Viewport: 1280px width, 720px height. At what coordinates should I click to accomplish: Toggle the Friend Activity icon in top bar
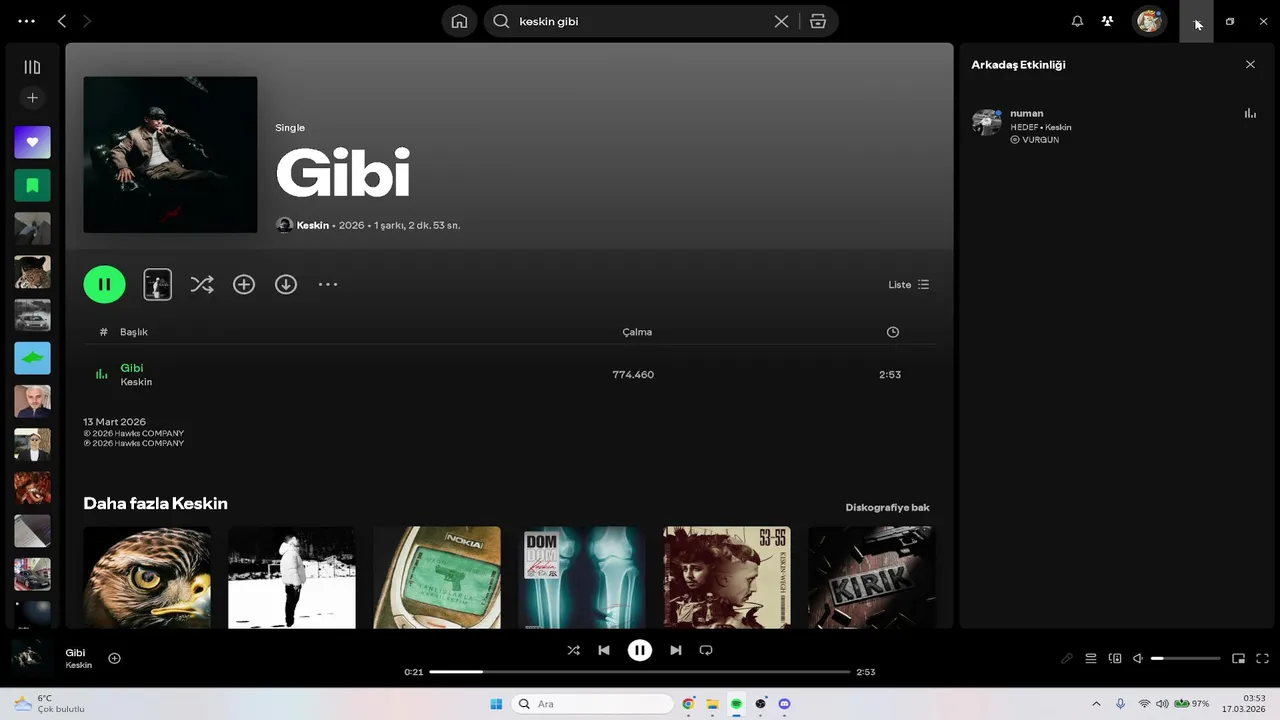click(x=1107, y=21)
